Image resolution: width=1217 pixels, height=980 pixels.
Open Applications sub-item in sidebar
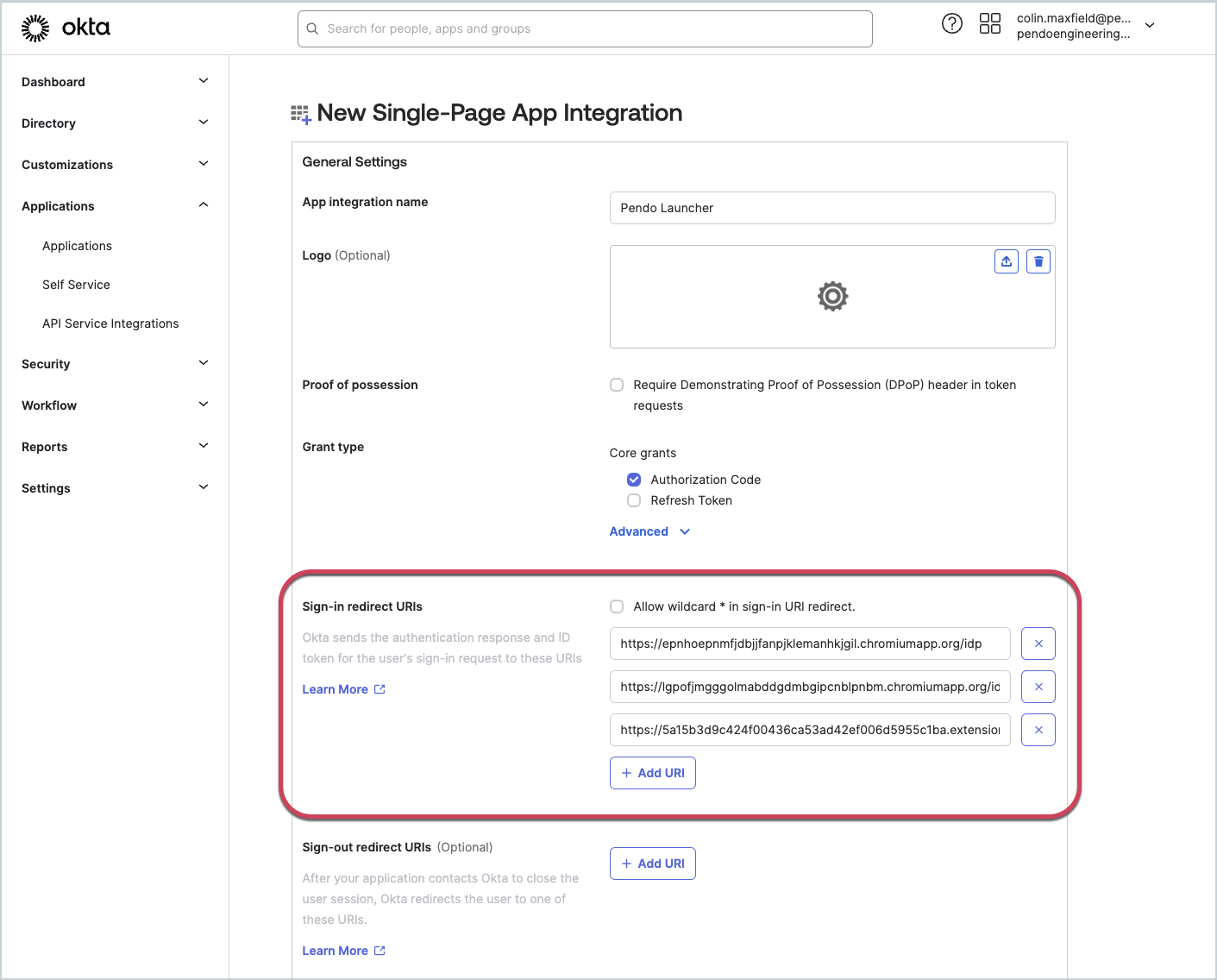point(77,246)
